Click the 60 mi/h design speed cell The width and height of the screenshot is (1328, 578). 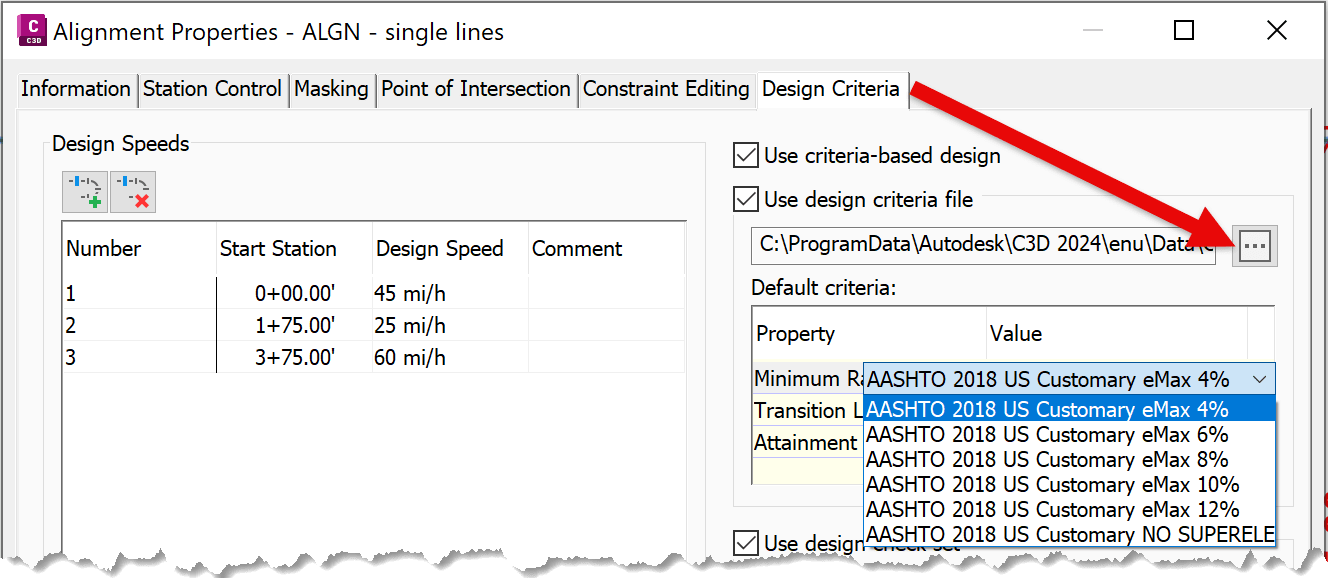click(x=450, y=357)
